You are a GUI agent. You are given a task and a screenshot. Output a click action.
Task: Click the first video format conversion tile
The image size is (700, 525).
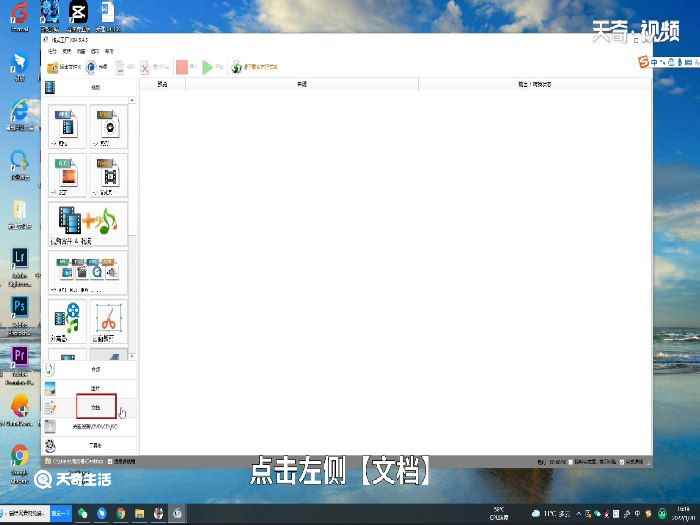click(x=67, y=128)
